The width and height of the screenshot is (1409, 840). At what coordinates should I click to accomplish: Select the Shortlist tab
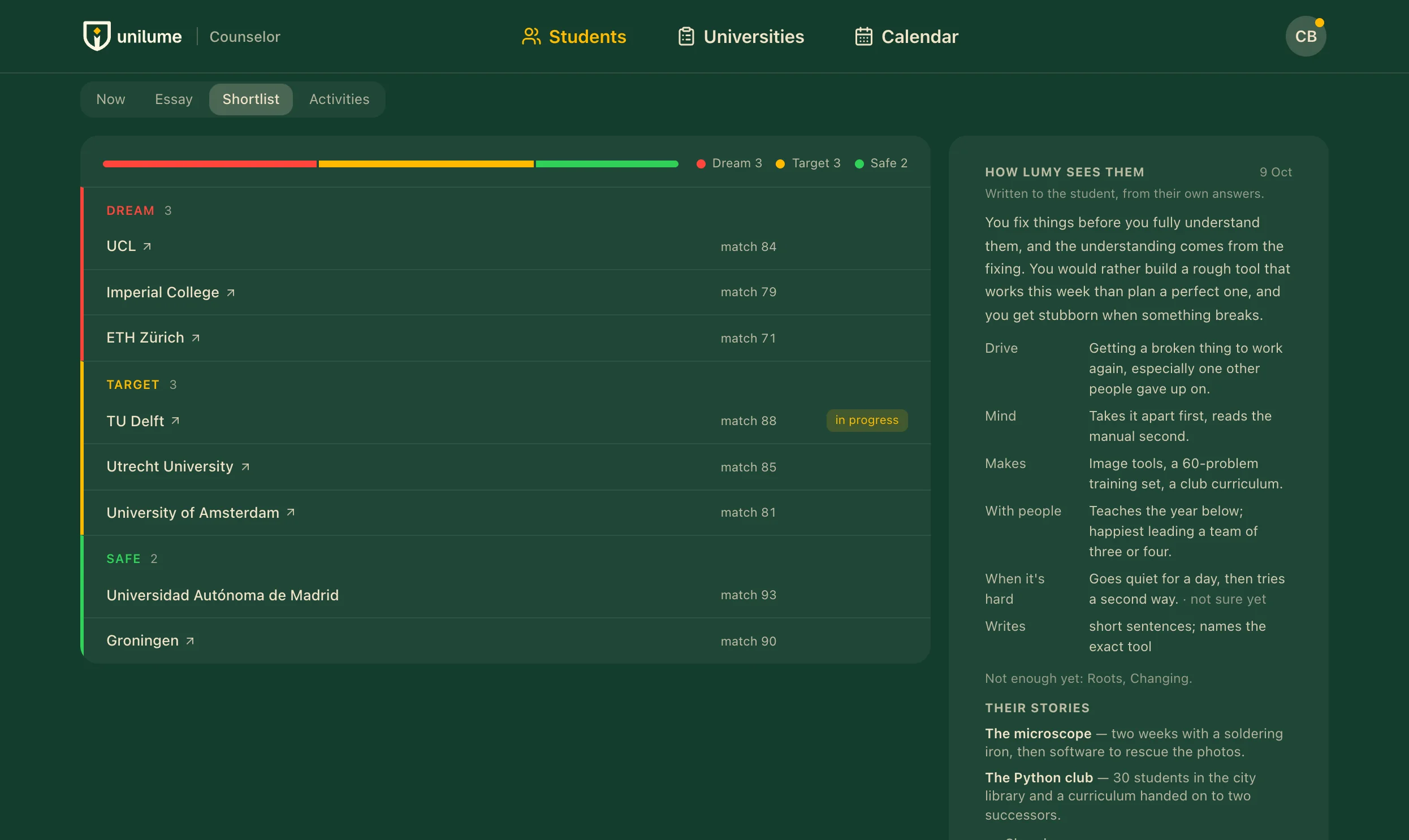[251, 99]
